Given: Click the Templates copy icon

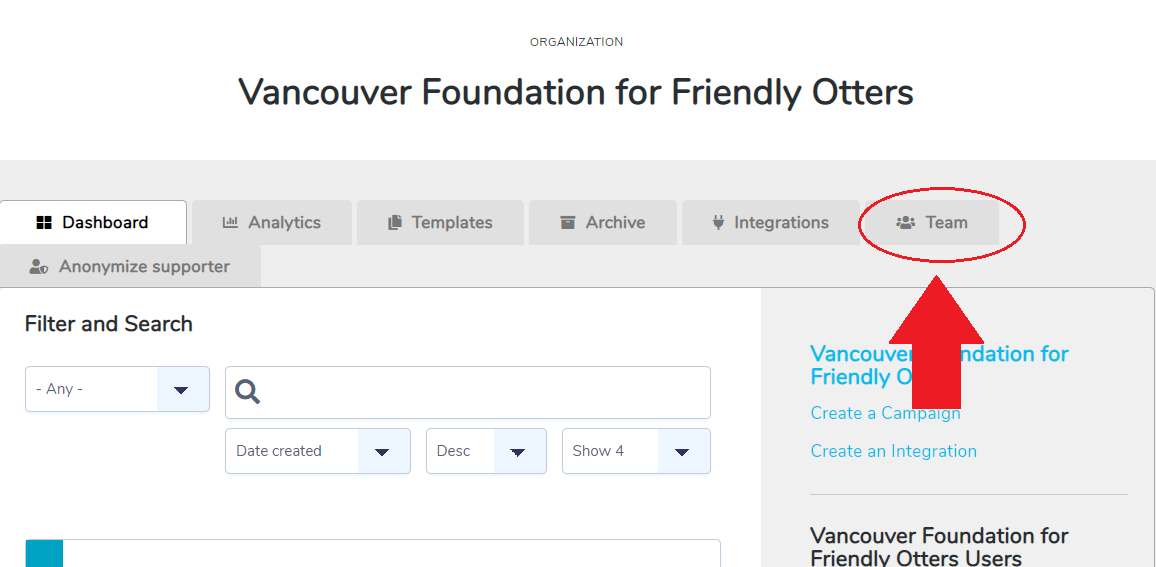Looking at the screenshot, I should click(x=395, y=222).
